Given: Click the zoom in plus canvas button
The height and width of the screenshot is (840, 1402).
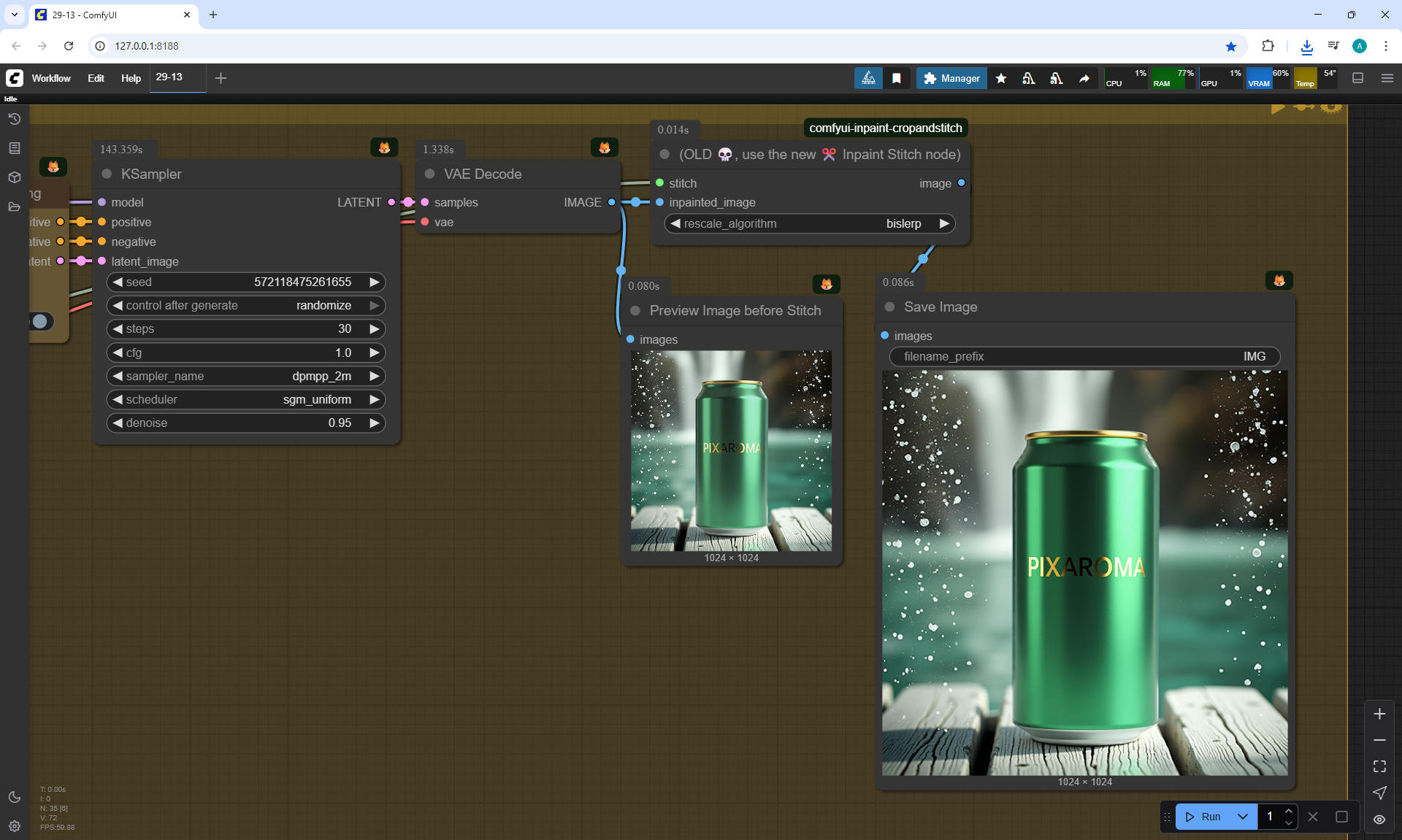Looking at the screenshot, I should click(x=1379, y=714).
